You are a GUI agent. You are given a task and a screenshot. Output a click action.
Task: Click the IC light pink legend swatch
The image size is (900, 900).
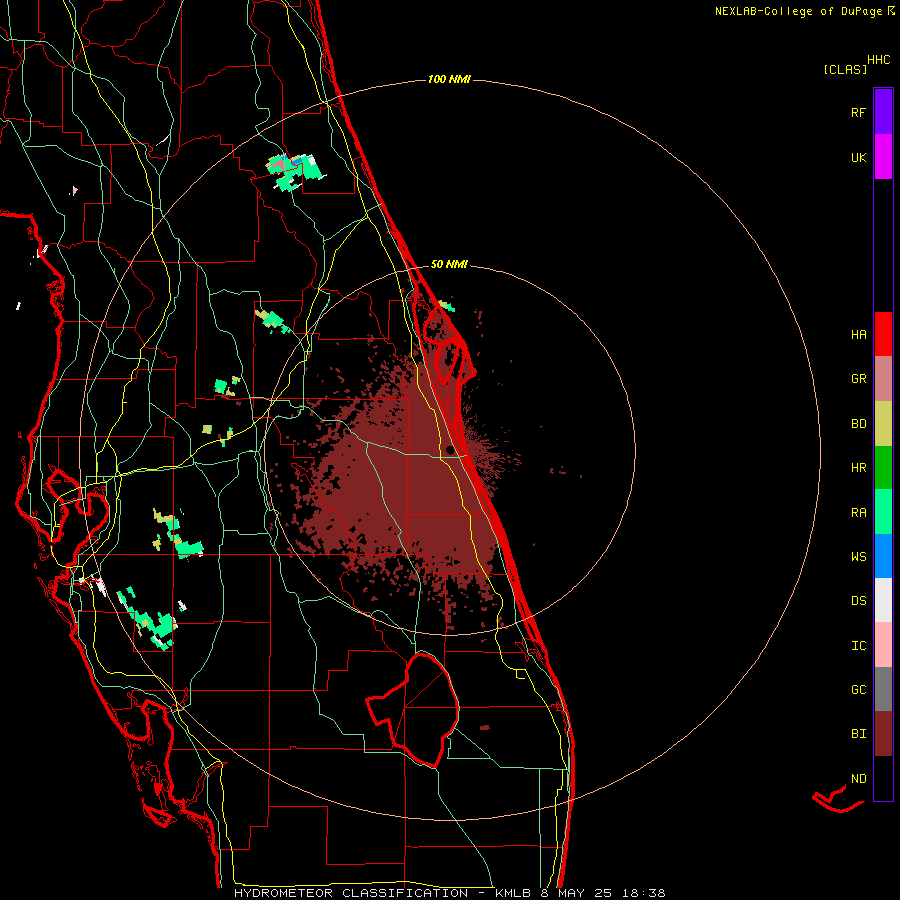[883, 645]
